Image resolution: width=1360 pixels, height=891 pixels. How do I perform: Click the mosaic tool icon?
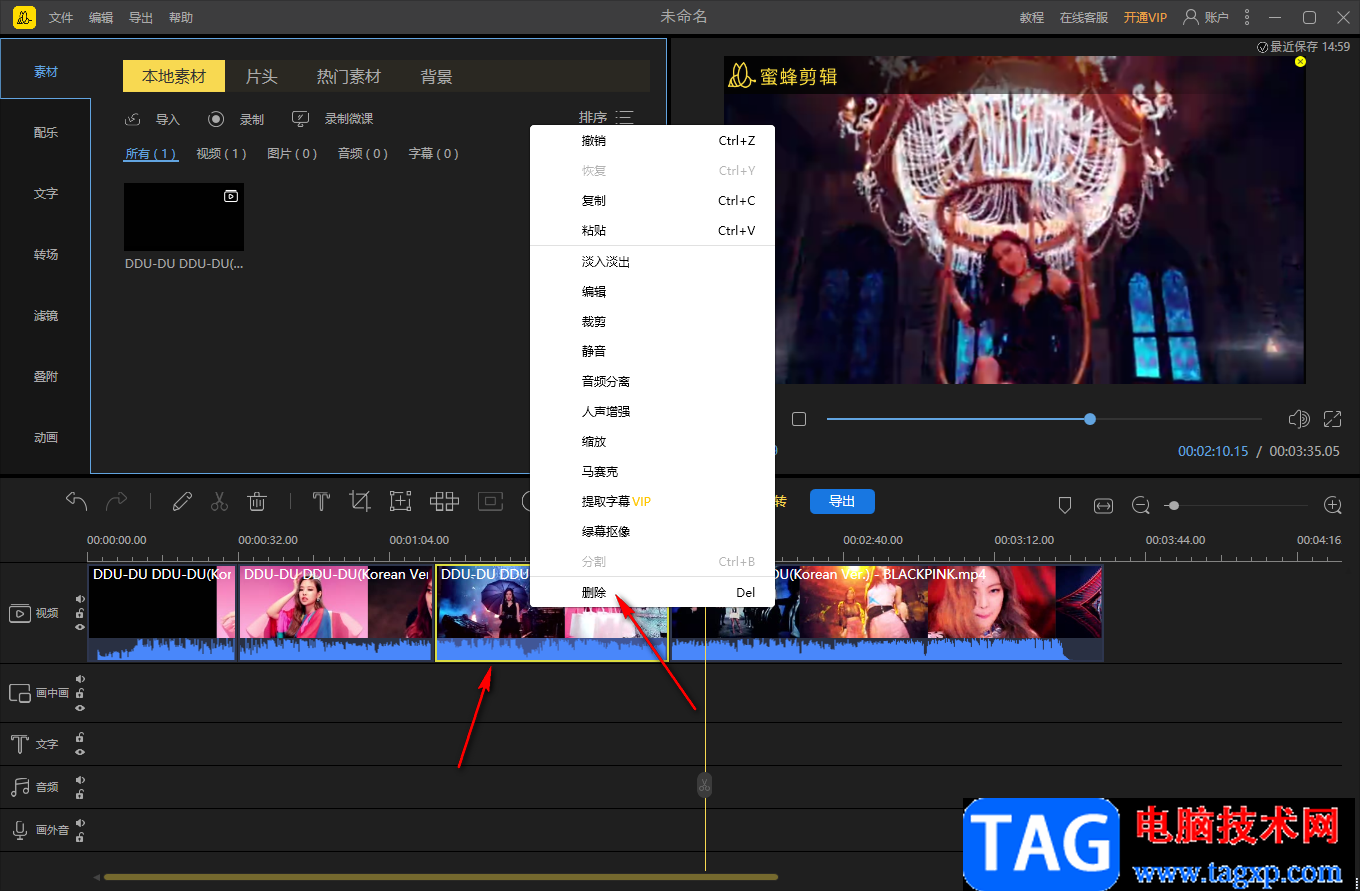click(x=444, y=501)
